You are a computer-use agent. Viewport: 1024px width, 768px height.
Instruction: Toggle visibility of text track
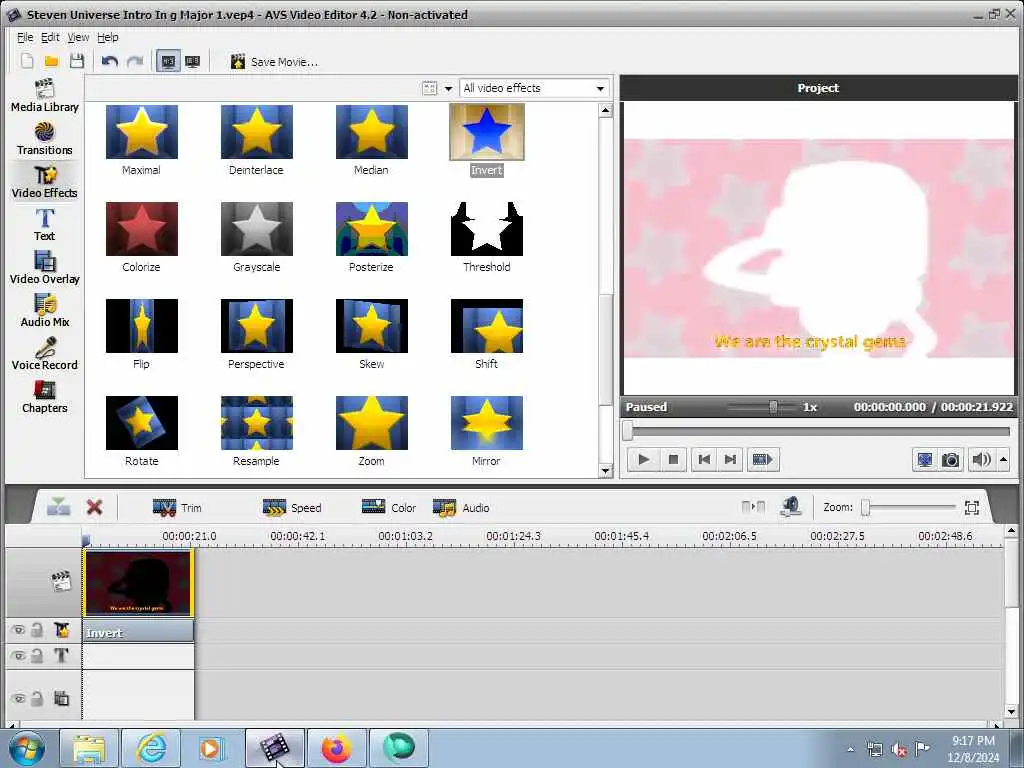pyautogui.click(x=18, y=655)
